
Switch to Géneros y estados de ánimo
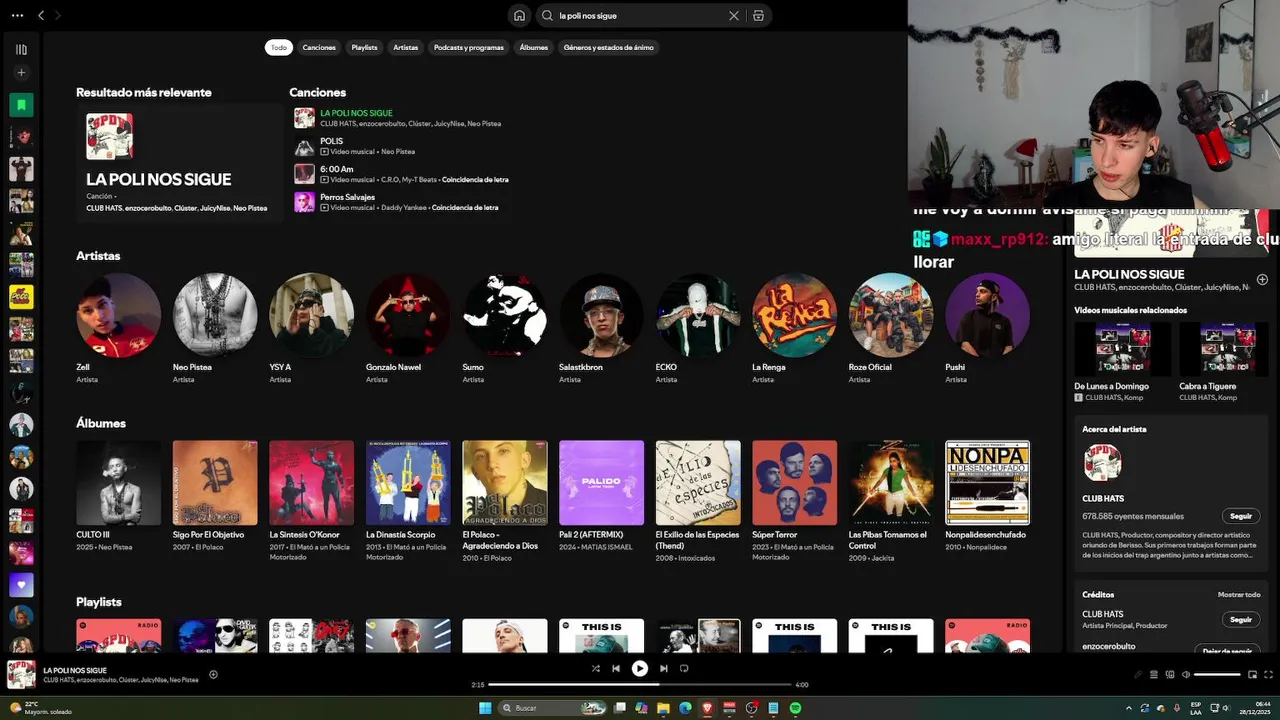pos(608,47)
